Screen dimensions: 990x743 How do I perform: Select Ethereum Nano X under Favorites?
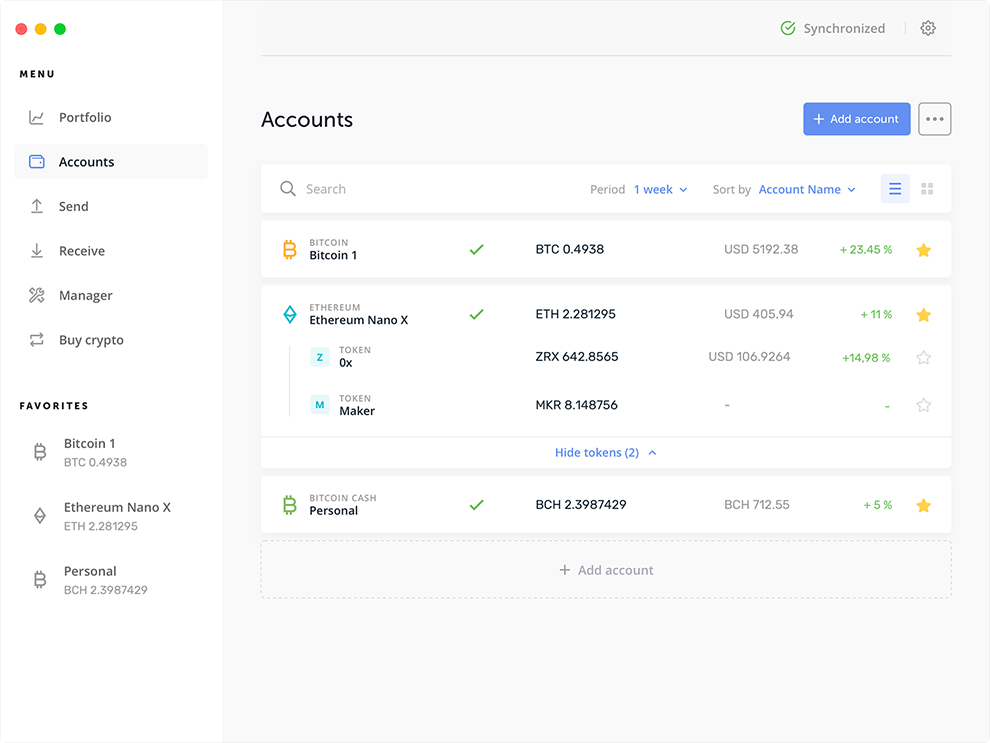[x=118, y=507]
